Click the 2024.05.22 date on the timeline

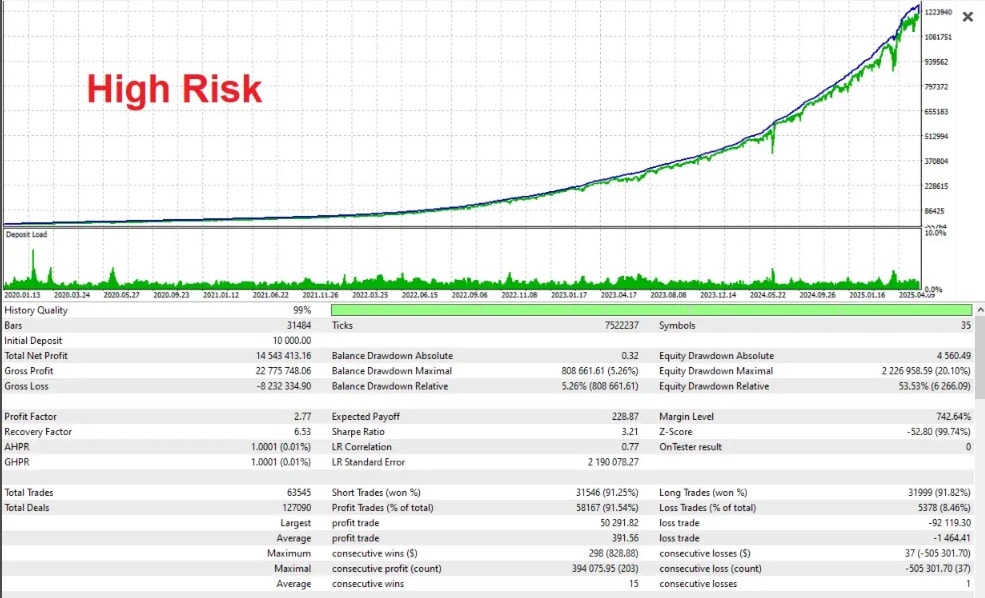click(768, 295)
